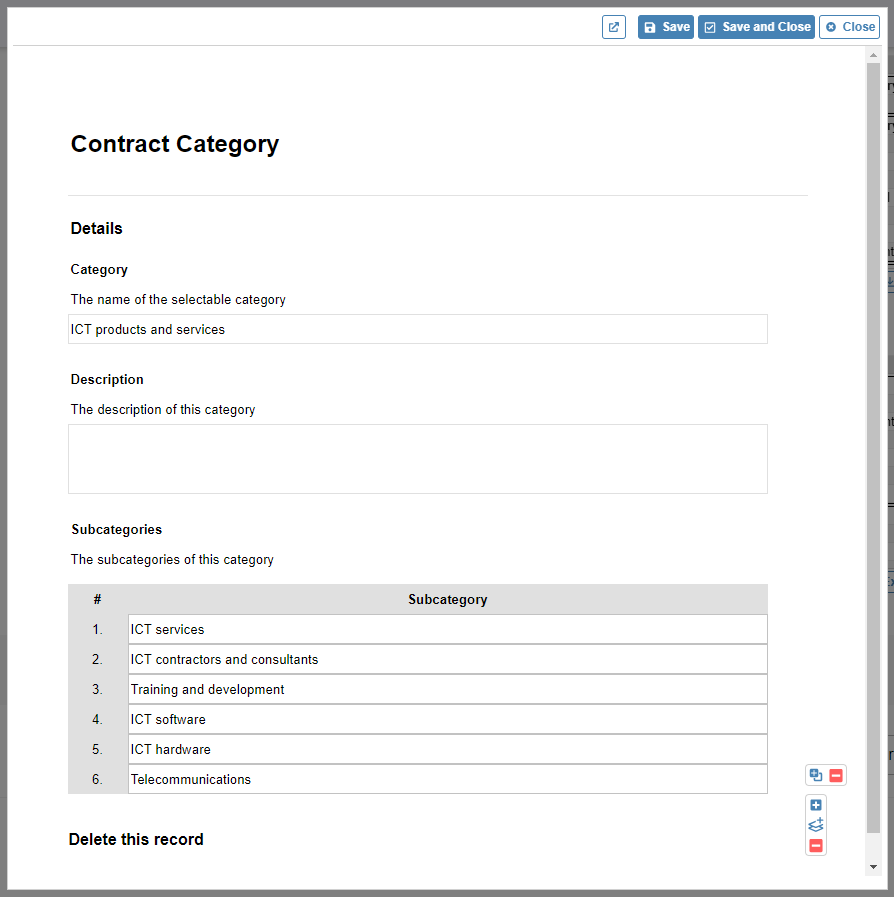This screenshot has width=894, height=897.
Task: Click Save and Close button
Action: pyautogui.click(x=756, y=27)
